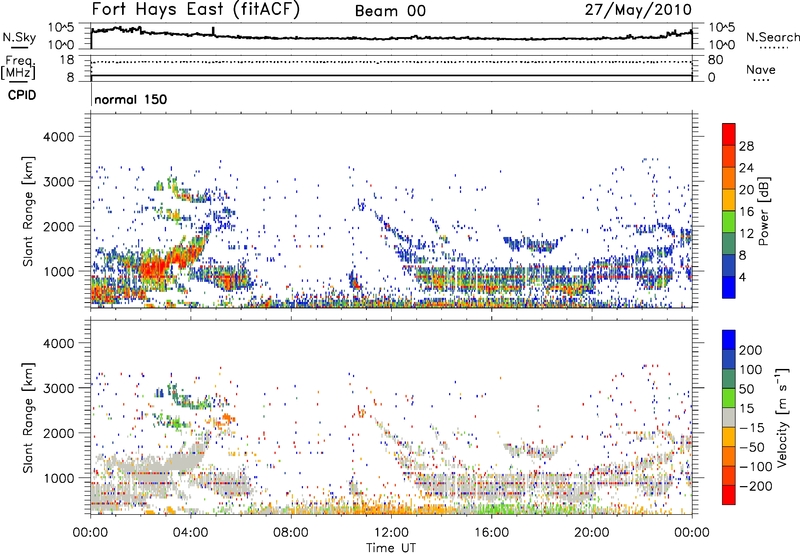The height and width of the screenshot is (554, 800).
Task: Select the "Freq. [MHz]" axis label
Action: (18, 67)
